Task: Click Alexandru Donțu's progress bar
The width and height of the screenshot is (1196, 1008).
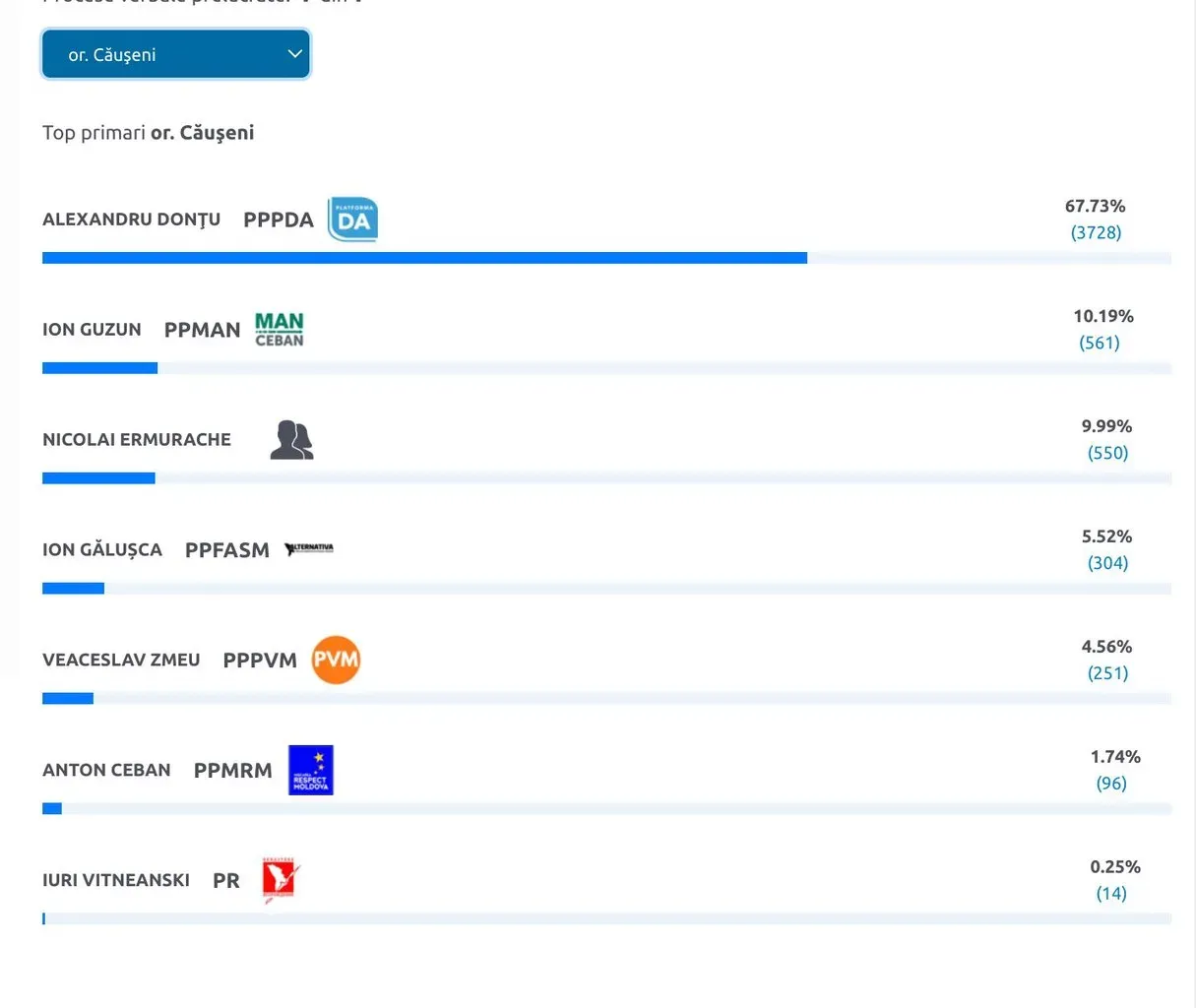Action: click(606, 258)
